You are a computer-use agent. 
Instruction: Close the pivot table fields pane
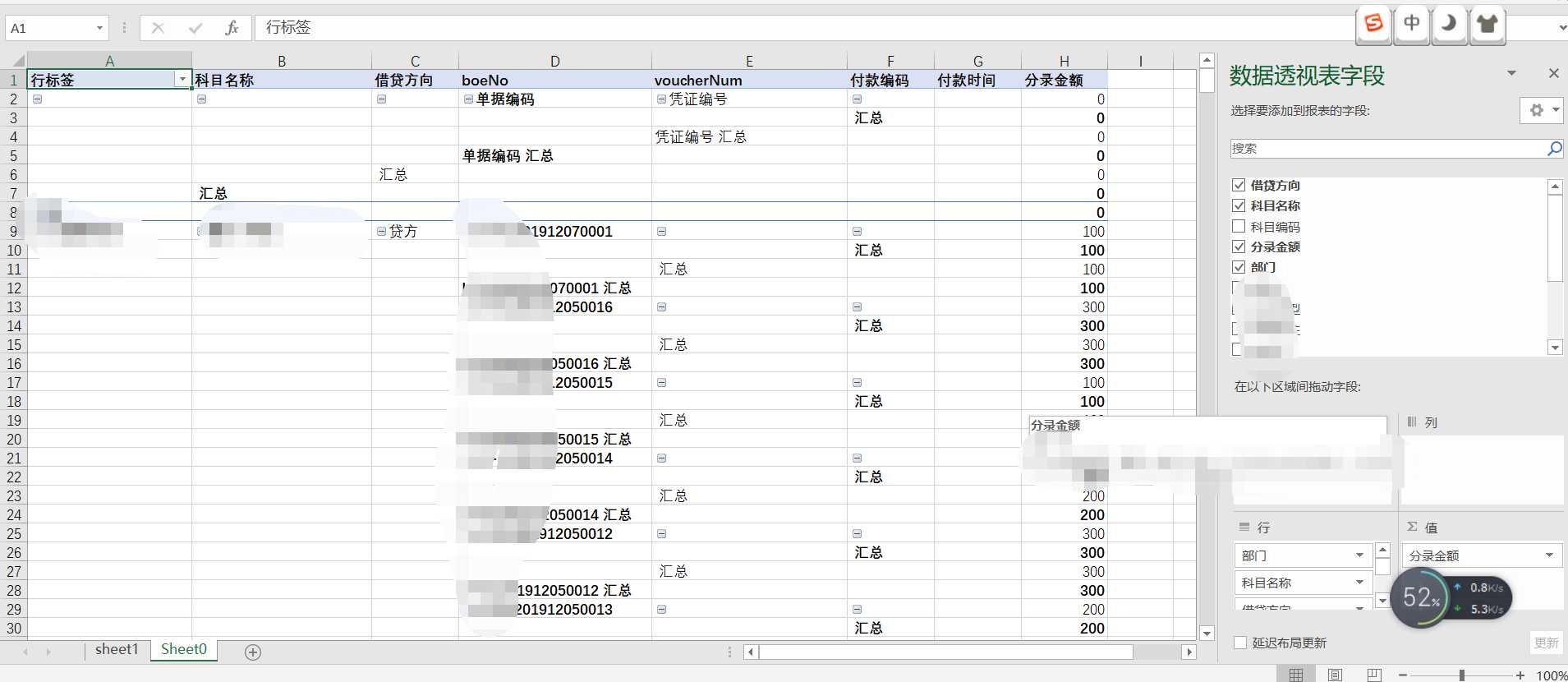tap(1553, 73)
